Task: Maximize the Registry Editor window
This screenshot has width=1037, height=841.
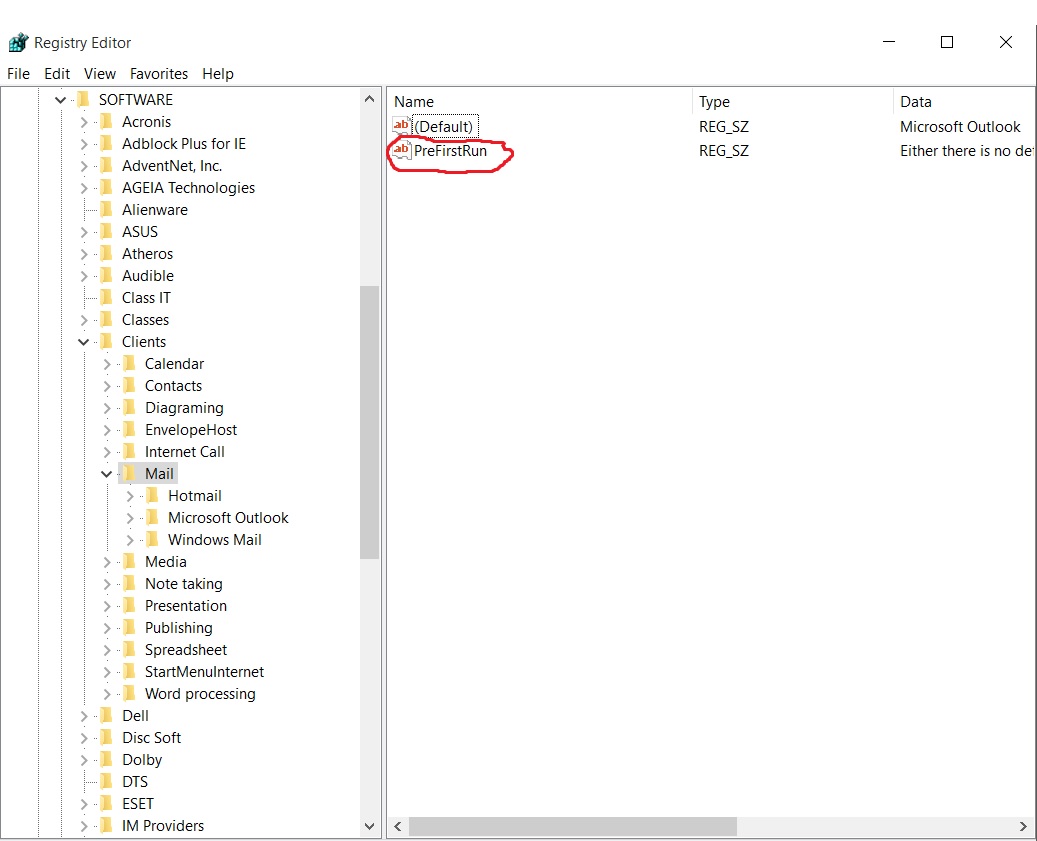Action: pyautogui.click(x=947, y=42)
